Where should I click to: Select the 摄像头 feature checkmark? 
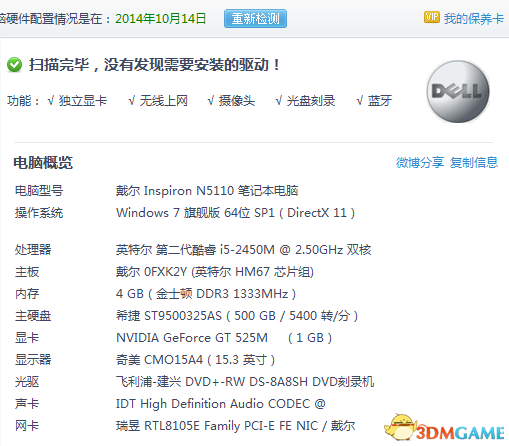[x=231, y=101]
